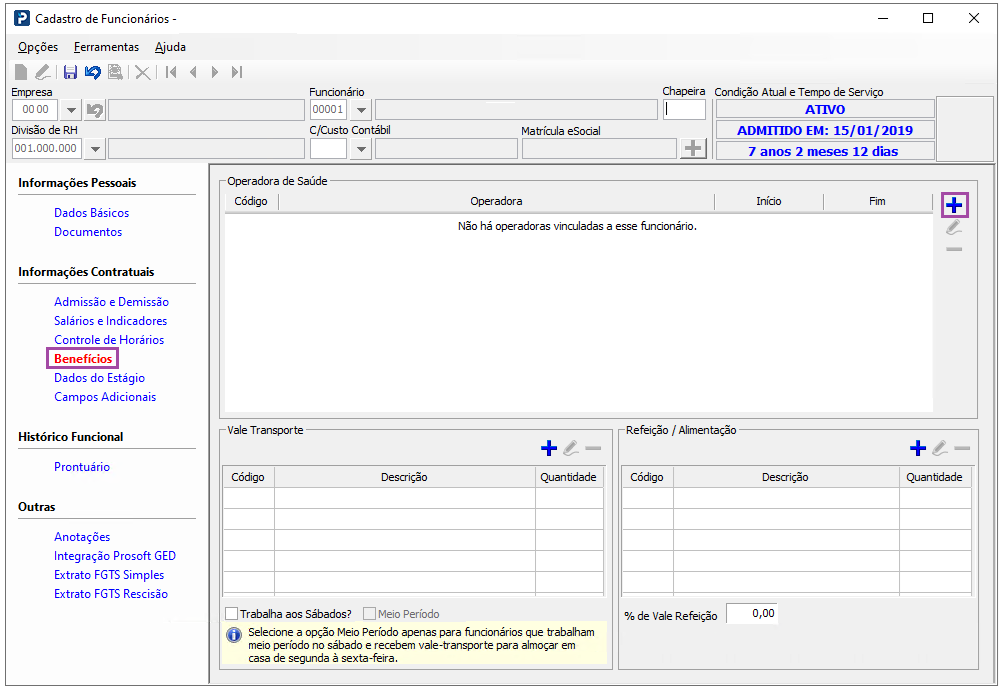Select Benefícios in the sidebar

click(x=83, y=359)
